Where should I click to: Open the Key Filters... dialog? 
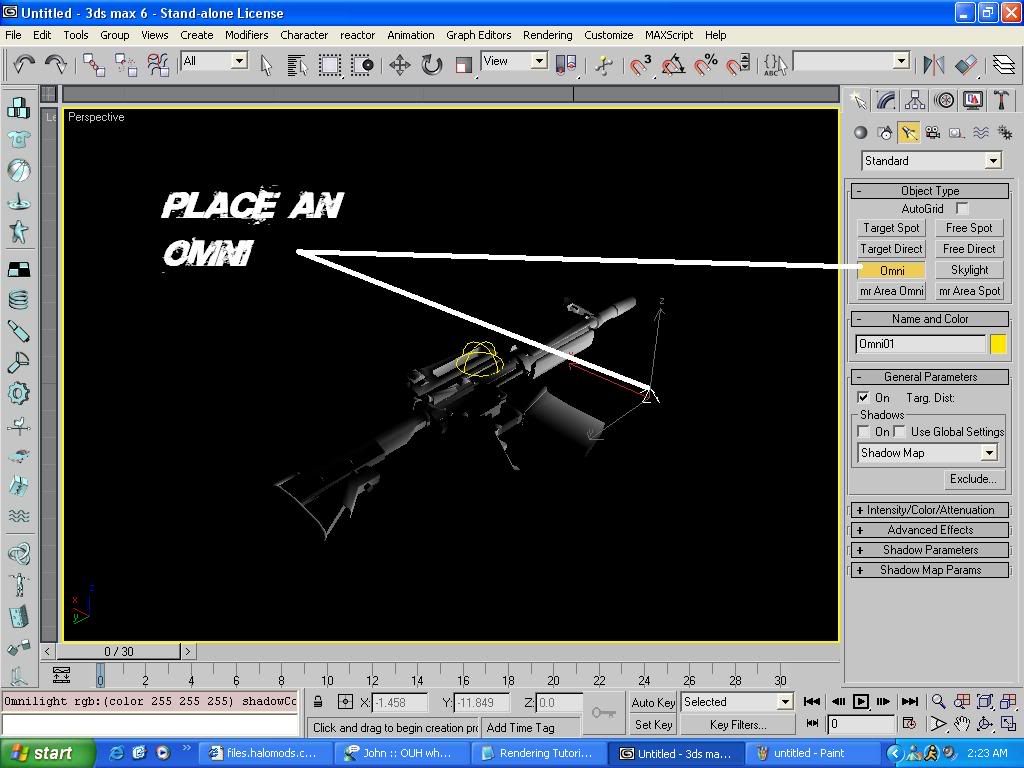[x=738, y=725]
